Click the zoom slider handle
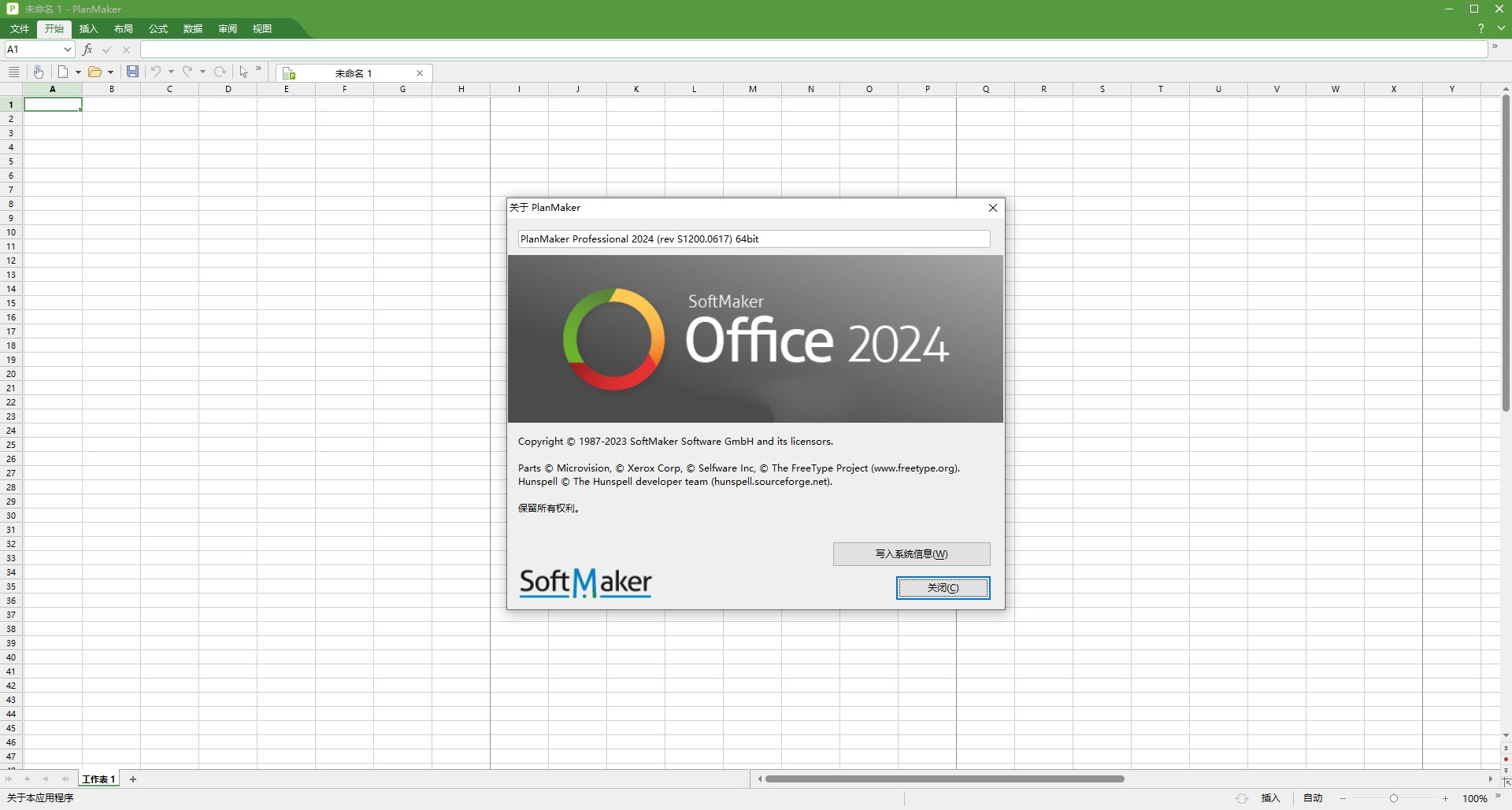This screenshot has height=810, width=1512. 1393,798
